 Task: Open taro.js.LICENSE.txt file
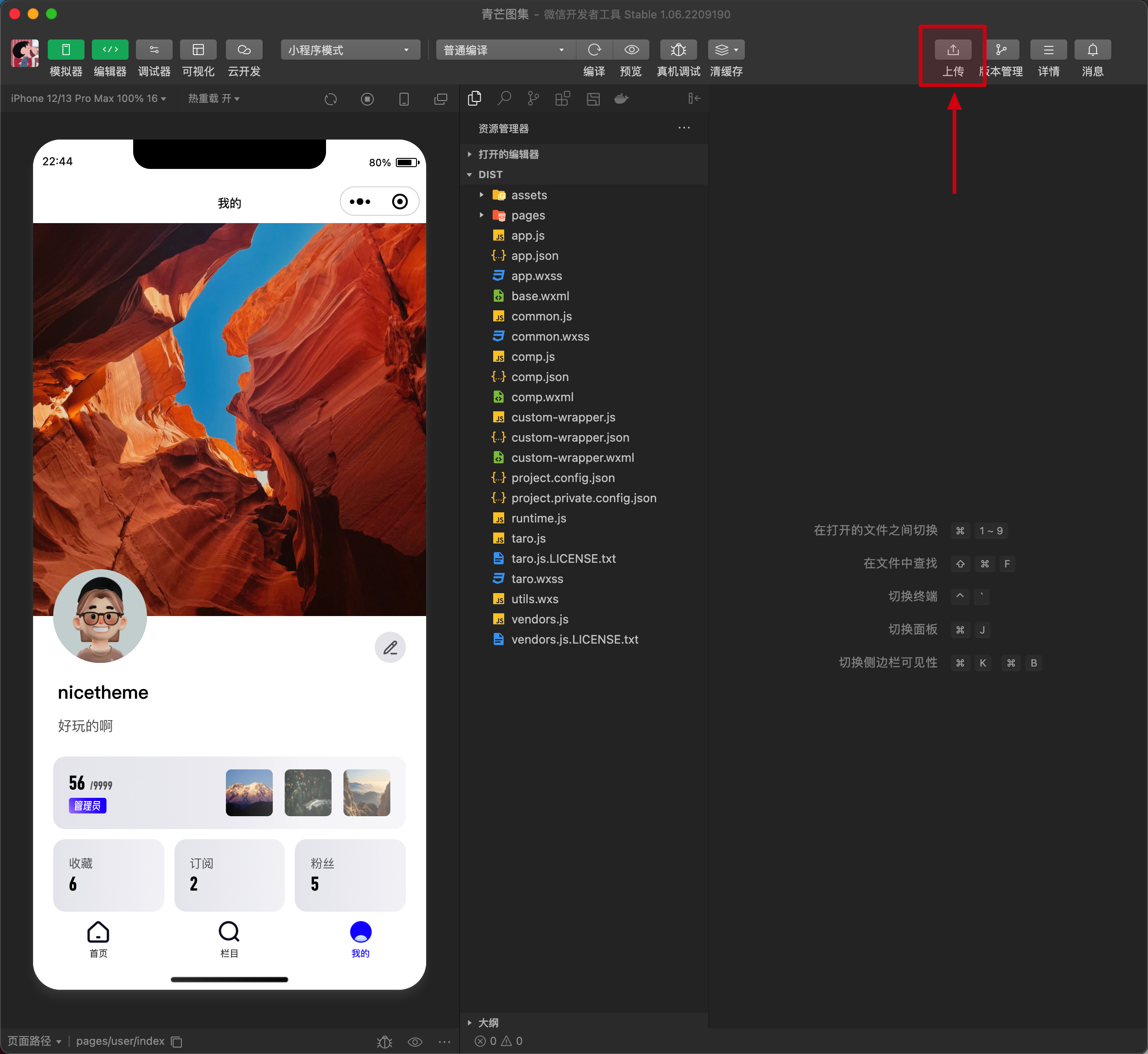(584, 558)
